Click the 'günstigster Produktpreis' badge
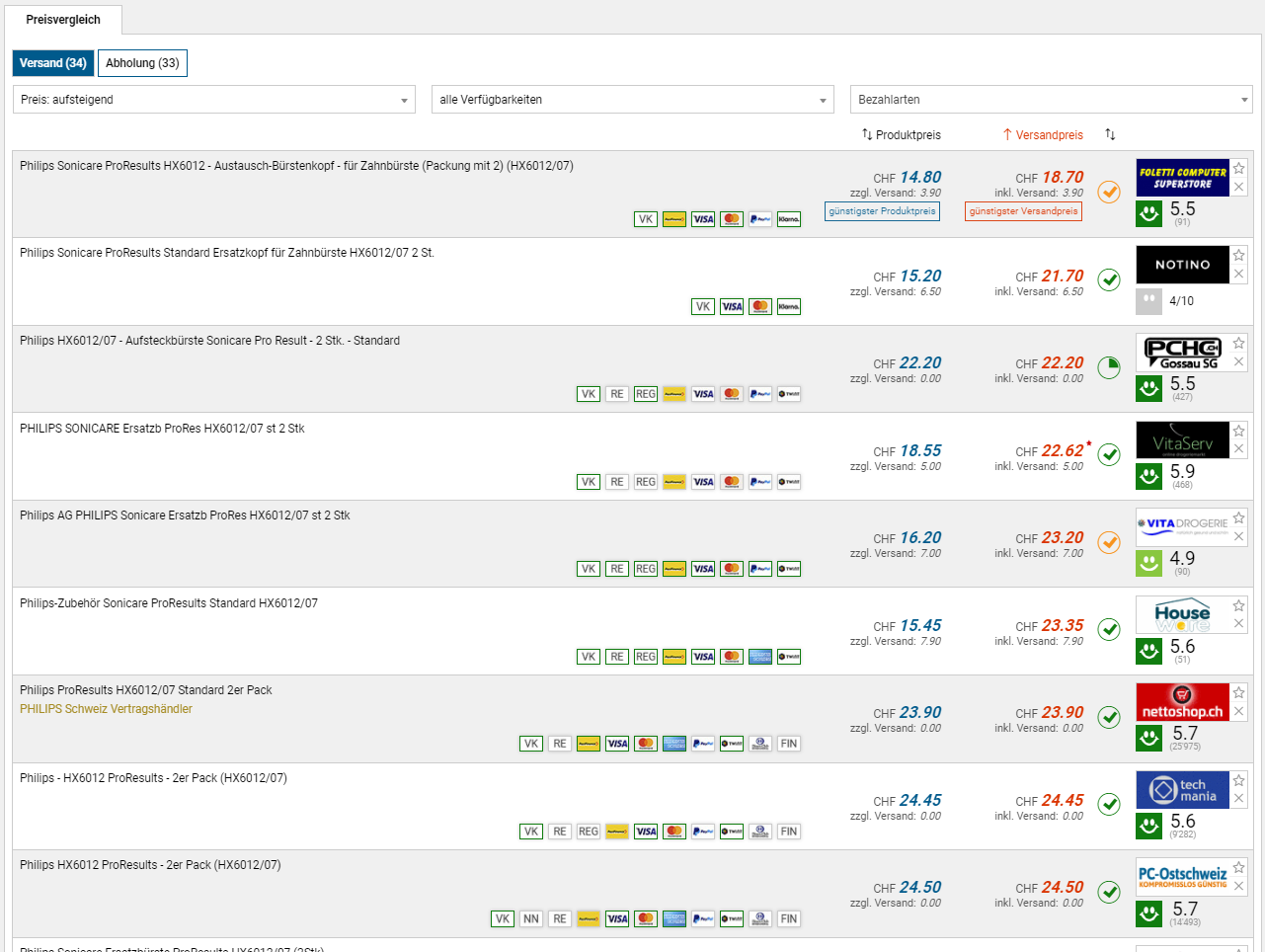This screenshot has width=1265, height=952. point(882,211)
